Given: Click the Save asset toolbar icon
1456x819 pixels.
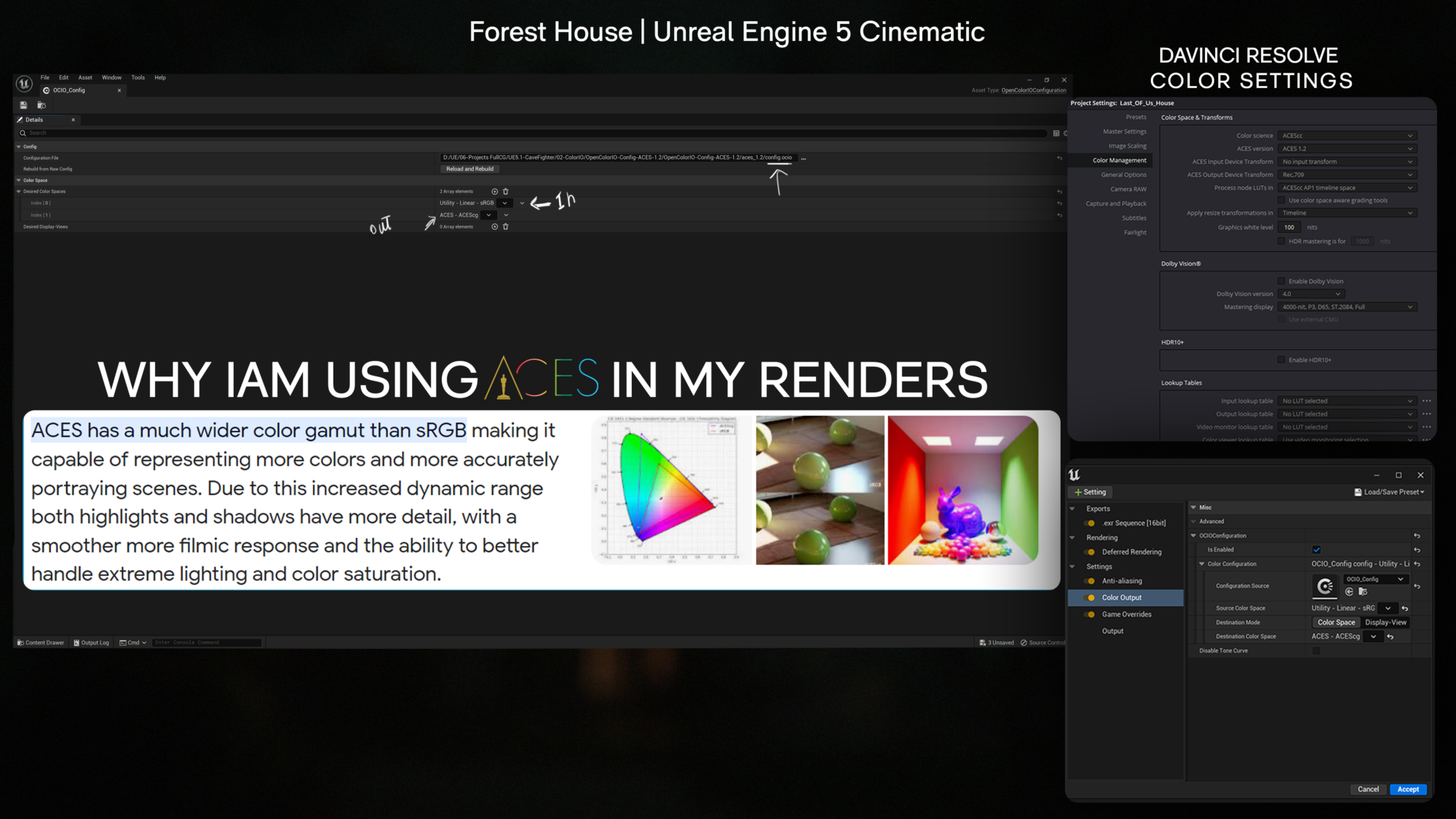Looking at the screenshot, I should [23, 106].
